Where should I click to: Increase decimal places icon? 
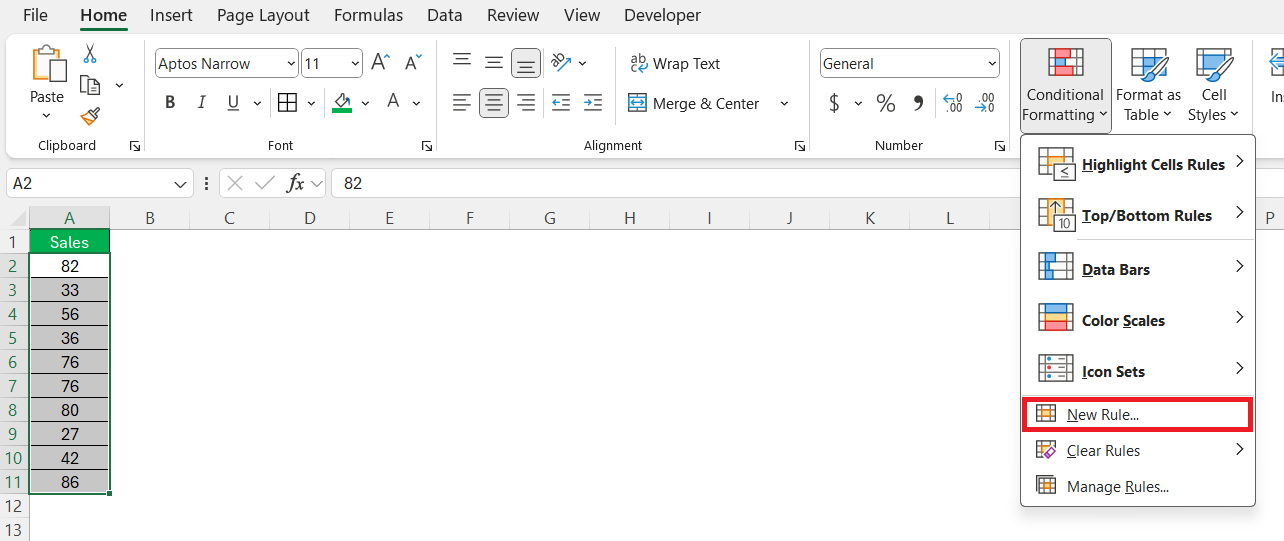pos(953,102)
